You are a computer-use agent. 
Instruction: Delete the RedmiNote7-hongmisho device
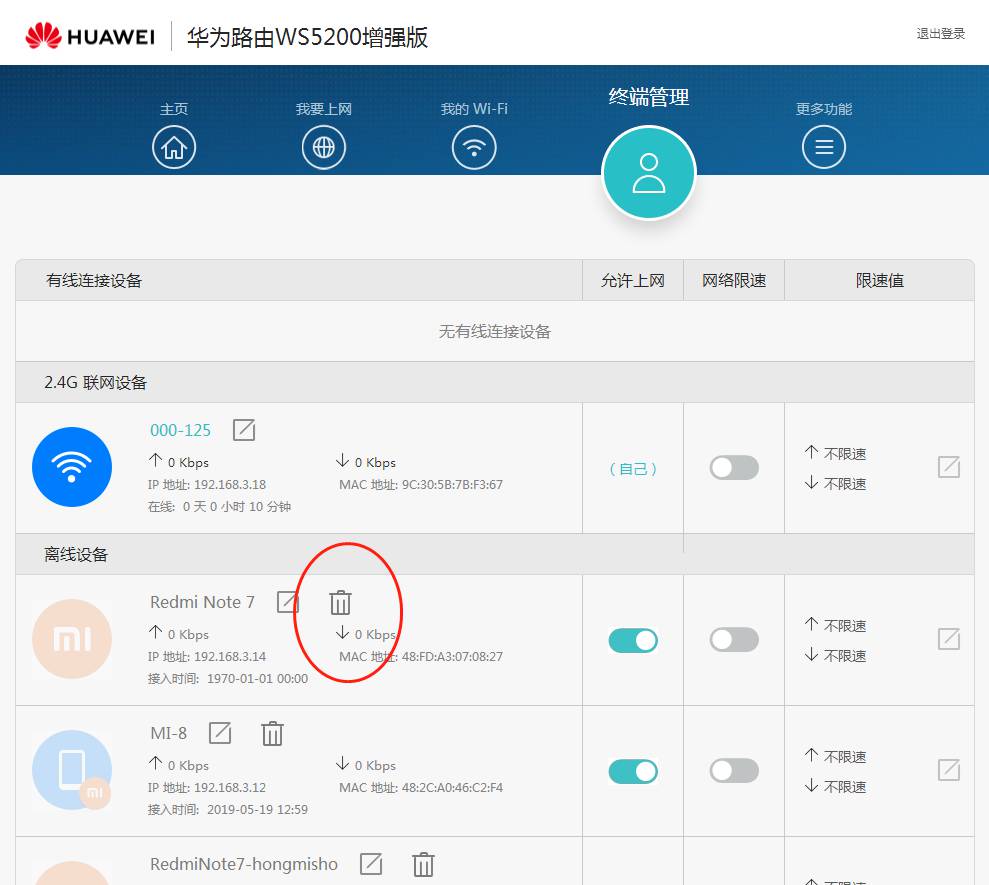423,864
